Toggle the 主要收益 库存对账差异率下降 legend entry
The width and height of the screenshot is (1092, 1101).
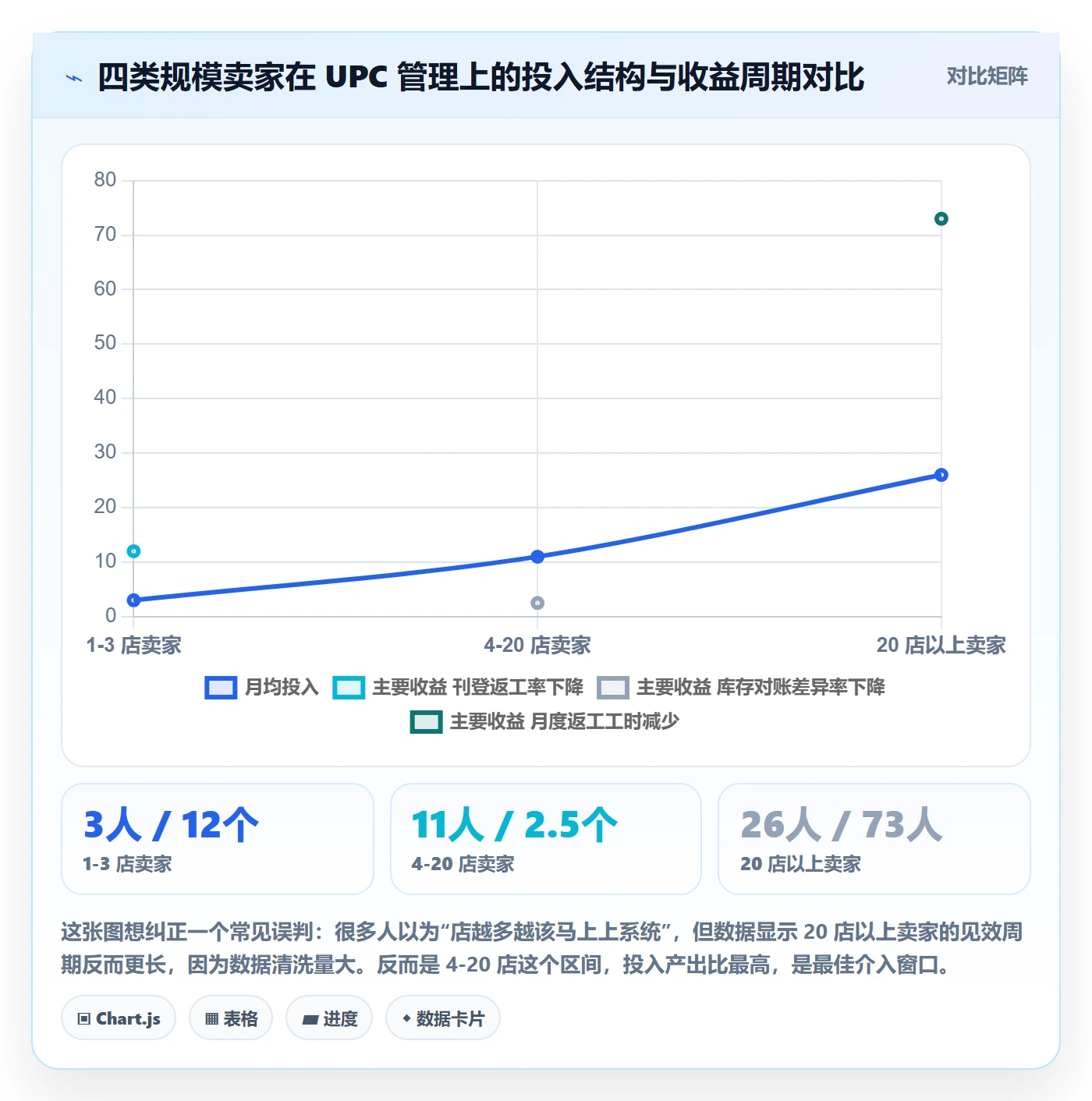click(741, 687)
